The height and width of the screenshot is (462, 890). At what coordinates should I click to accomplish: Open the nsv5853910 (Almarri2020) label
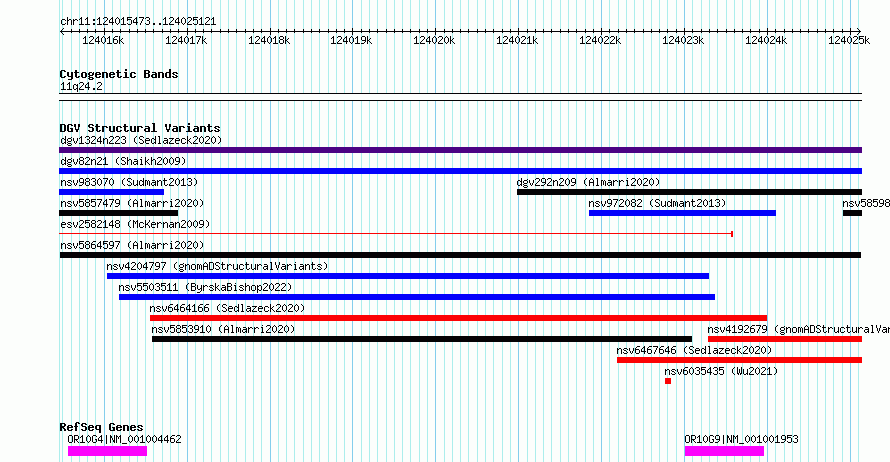pyautogui.click(x=223, y=329)
